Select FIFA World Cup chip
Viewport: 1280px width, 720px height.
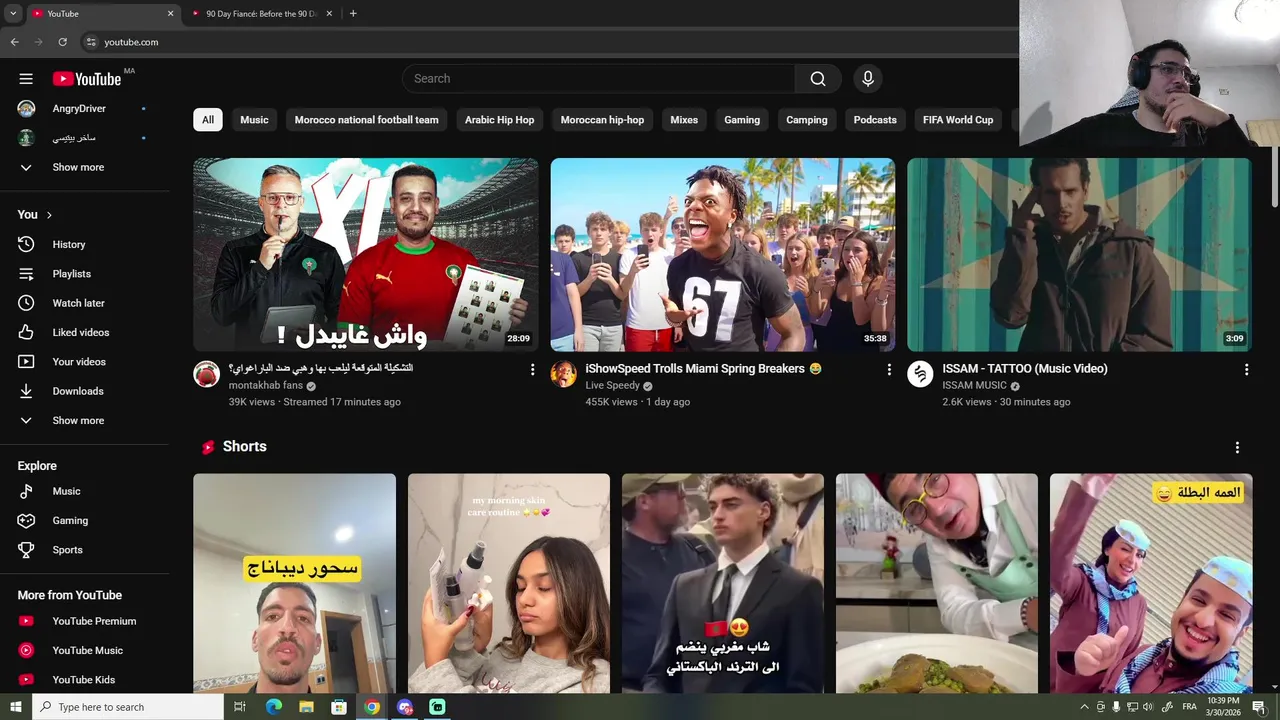click(958, 120)
